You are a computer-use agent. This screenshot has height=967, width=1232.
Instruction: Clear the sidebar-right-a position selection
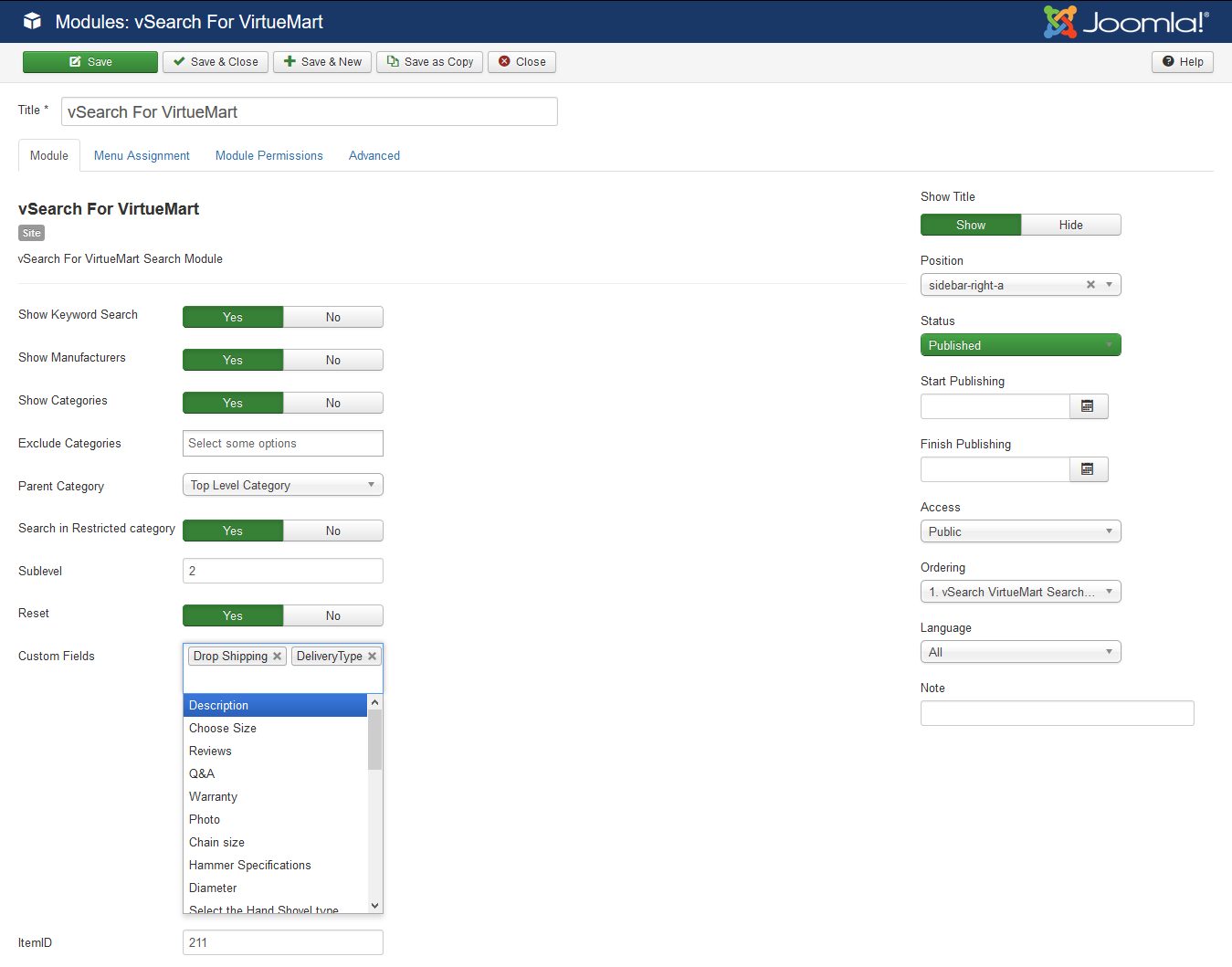1090,285
